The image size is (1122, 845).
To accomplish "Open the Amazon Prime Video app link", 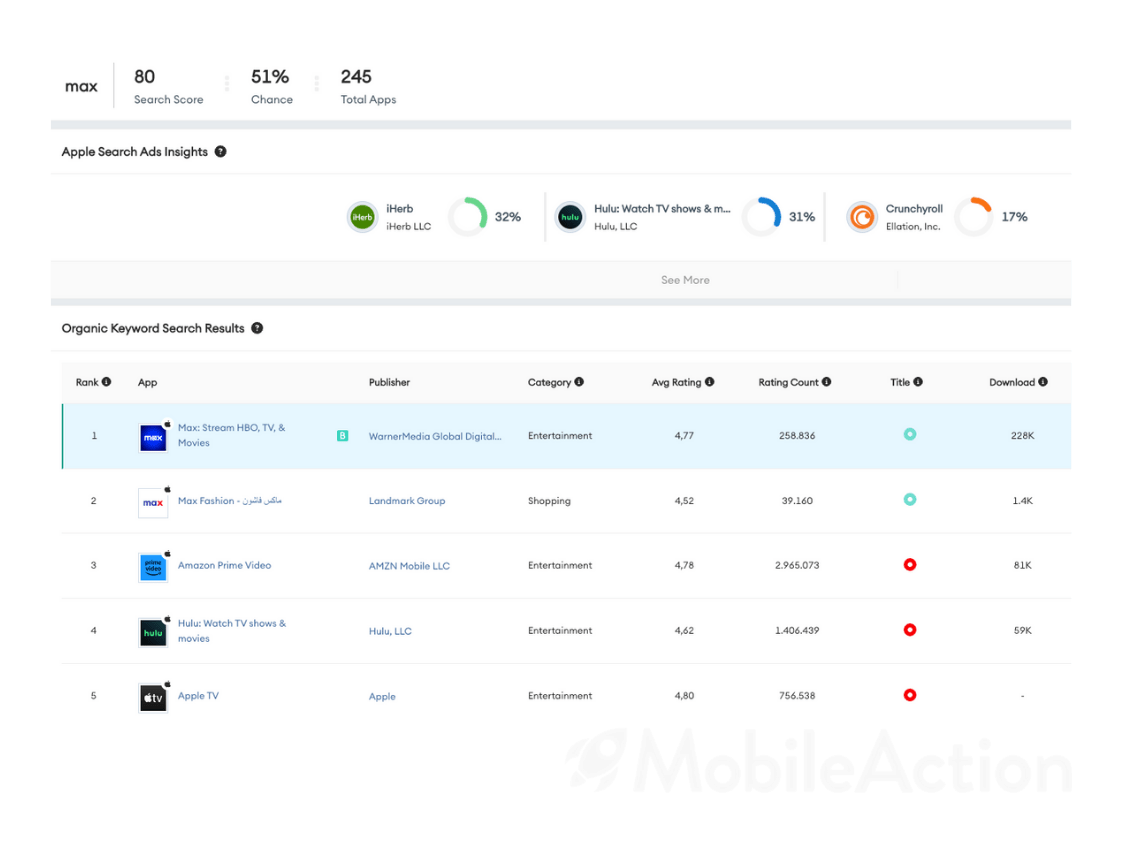I will click(x=224, y=565).
